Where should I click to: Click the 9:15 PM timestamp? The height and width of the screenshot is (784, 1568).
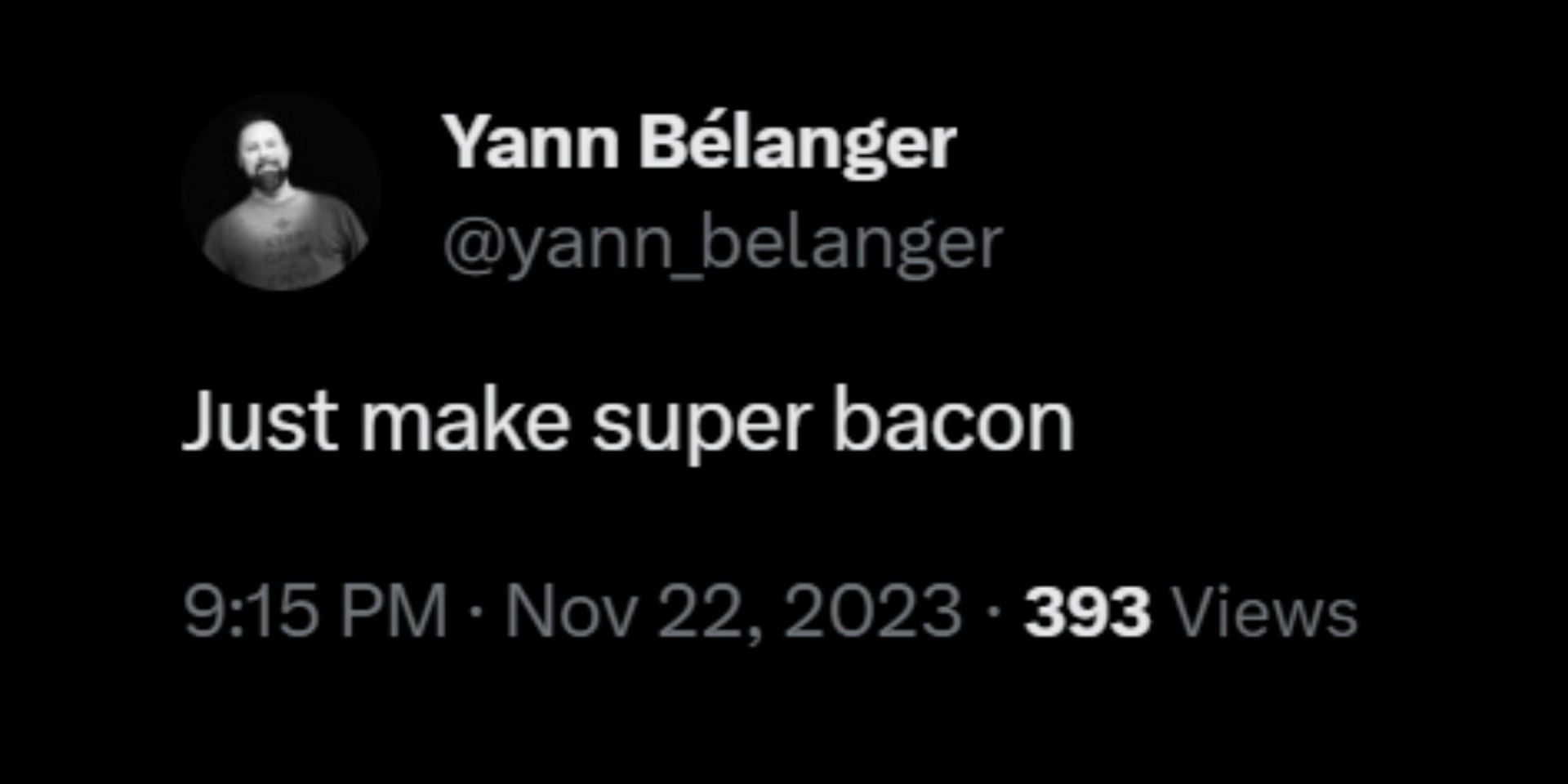pyautogui.click(x=315, y=612)
